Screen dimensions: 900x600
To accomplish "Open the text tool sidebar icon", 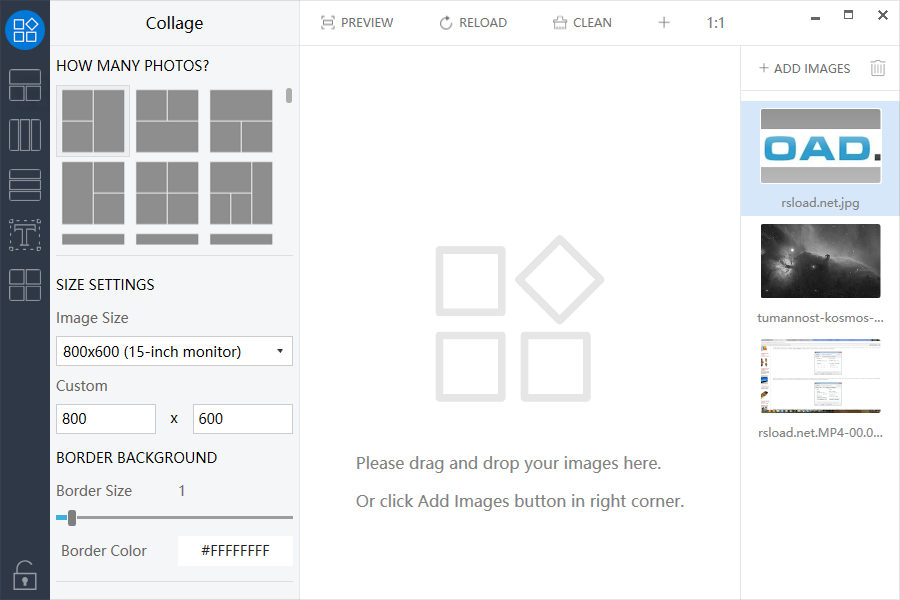I will [x=25, y=235].
